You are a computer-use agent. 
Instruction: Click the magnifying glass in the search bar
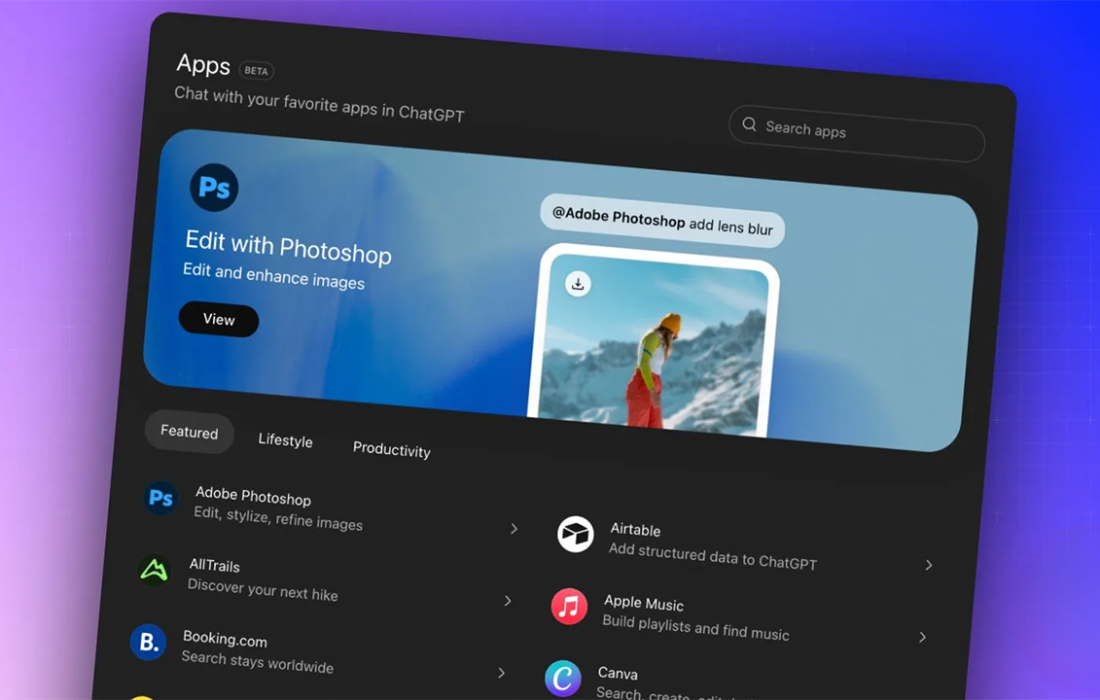[748, 125]
